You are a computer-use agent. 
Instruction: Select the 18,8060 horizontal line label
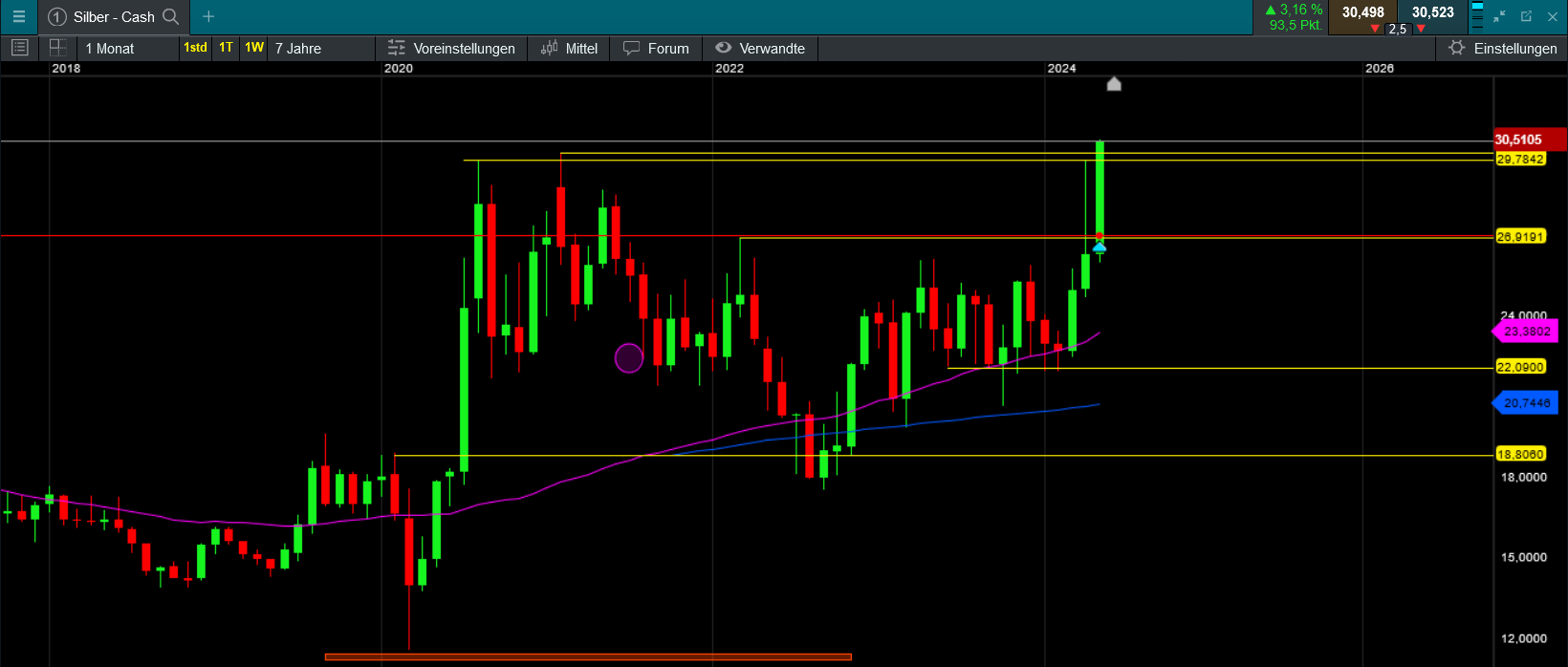1520,455
